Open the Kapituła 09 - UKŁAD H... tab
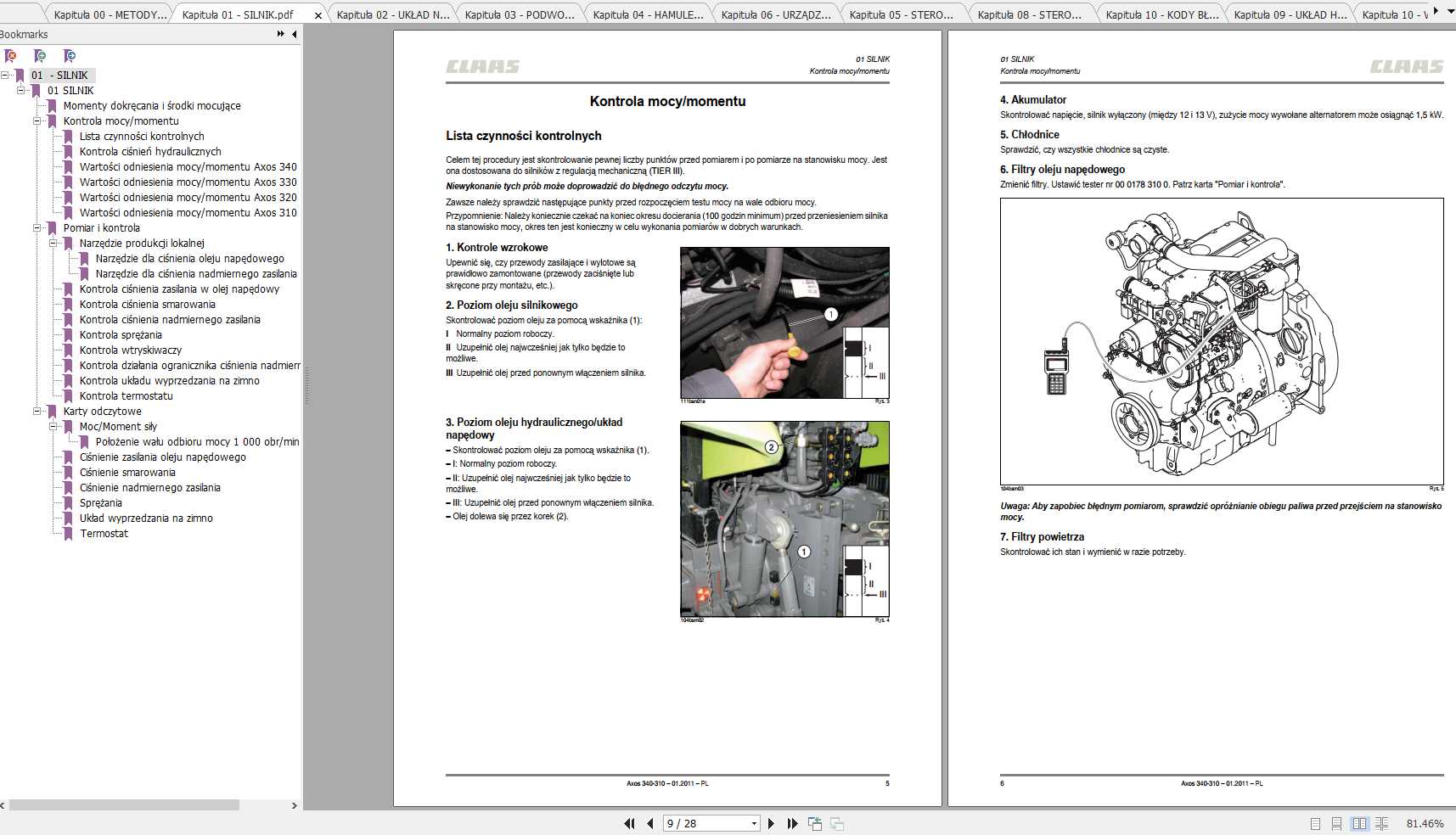 click(1290, 14)
